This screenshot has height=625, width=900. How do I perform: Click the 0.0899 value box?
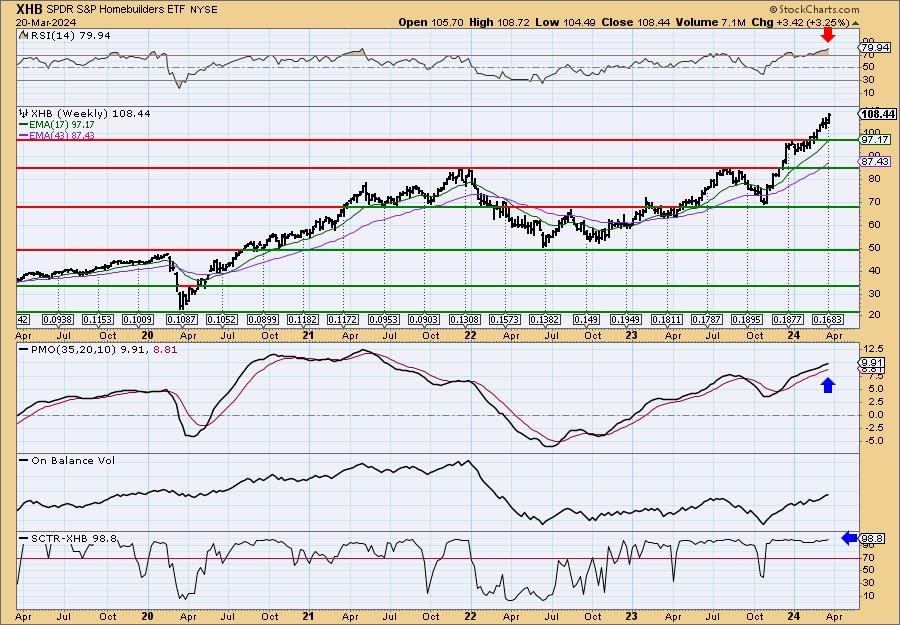pos(263,319)
